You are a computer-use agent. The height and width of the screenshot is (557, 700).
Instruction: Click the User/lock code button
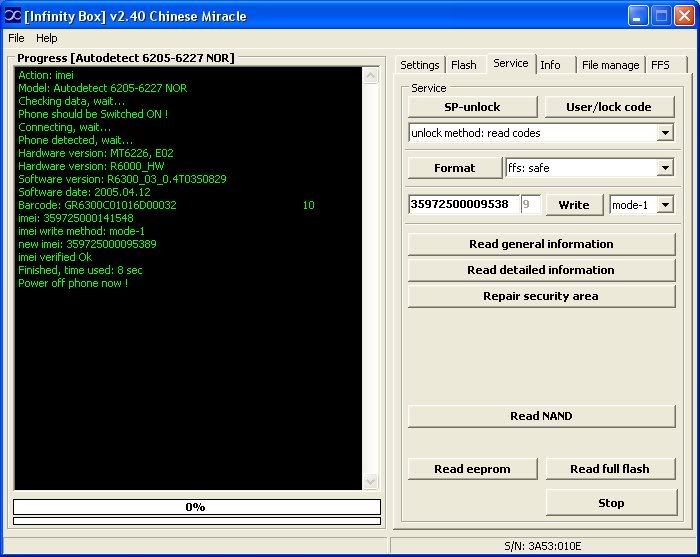click(x=609, y=107)
